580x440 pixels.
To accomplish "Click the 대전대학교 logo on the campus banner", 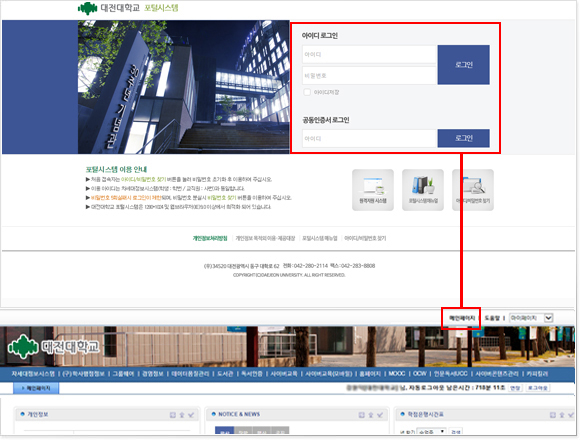I will (x=54, y=346).
